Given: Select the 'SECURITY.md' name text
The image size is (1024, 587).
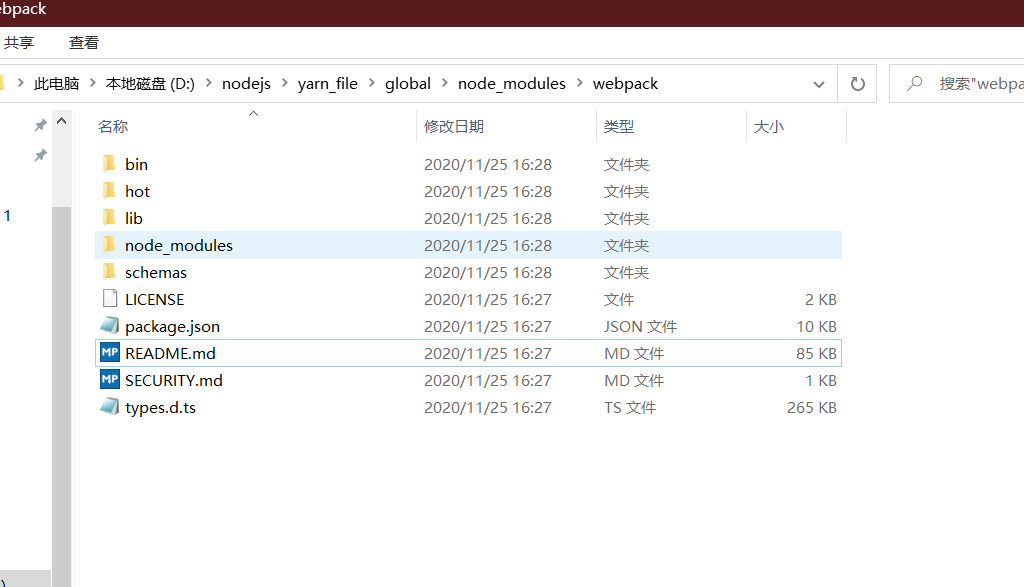Looking at the screenshot, I should point(174,380).
